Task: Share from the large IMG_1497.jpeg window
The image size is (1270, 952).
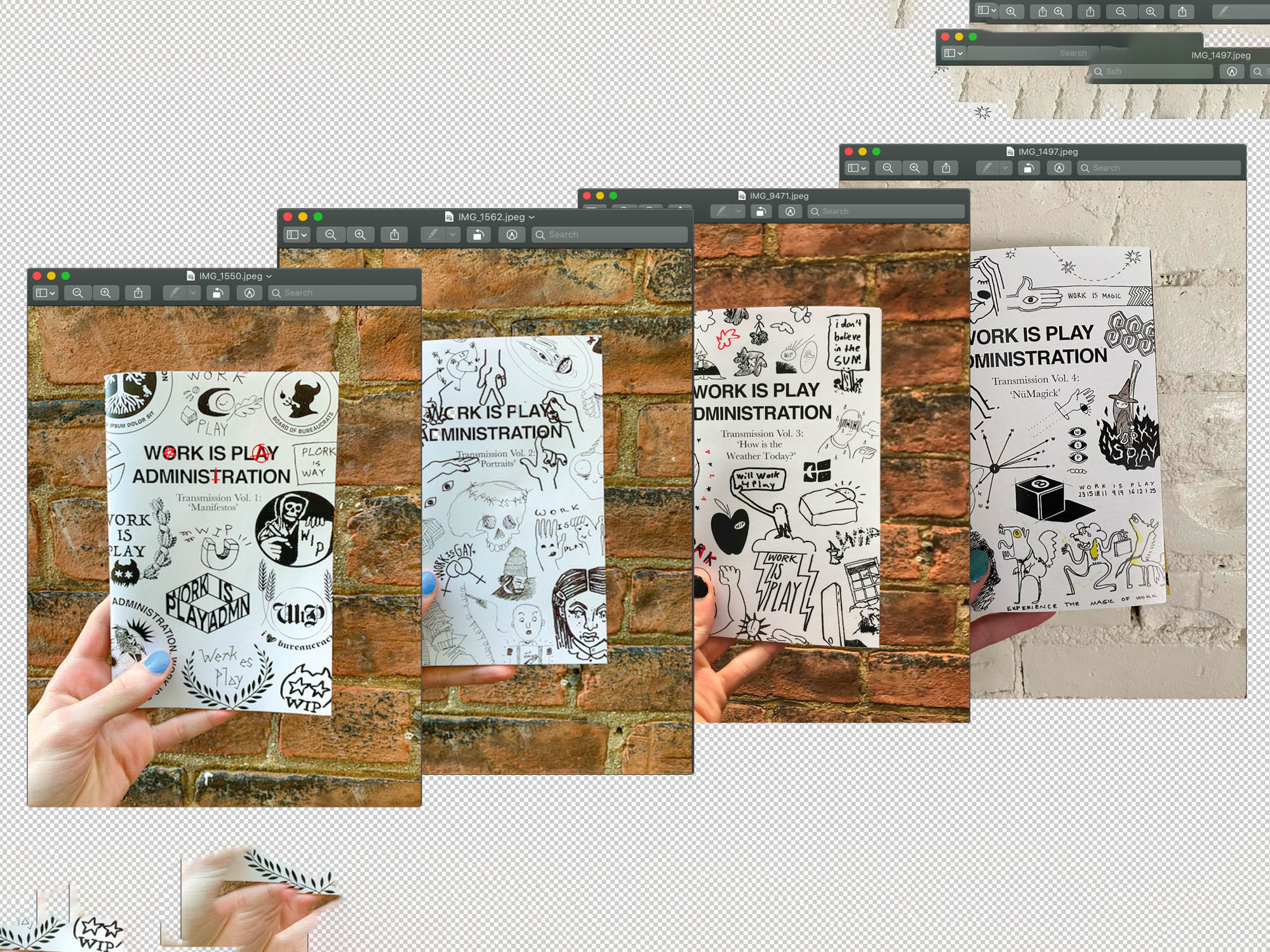Action: coord(946,168)
